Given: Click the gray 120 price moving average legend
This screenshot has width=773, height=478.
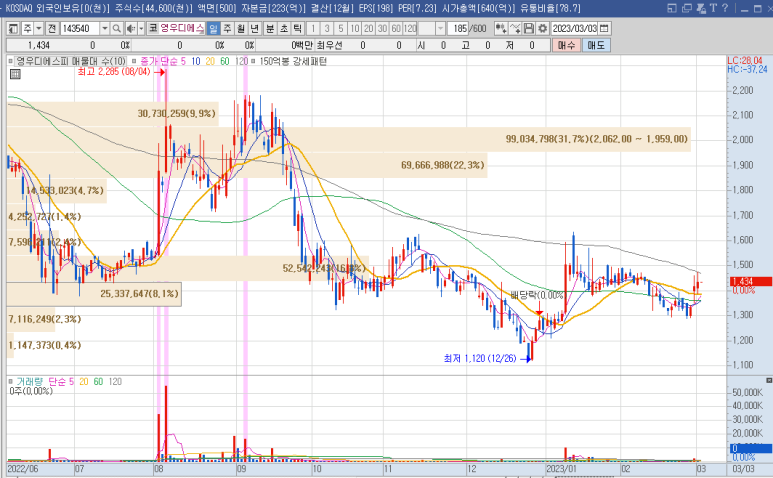Looking at the screenshot, I should pyautogui.click(x=242, y=61).
